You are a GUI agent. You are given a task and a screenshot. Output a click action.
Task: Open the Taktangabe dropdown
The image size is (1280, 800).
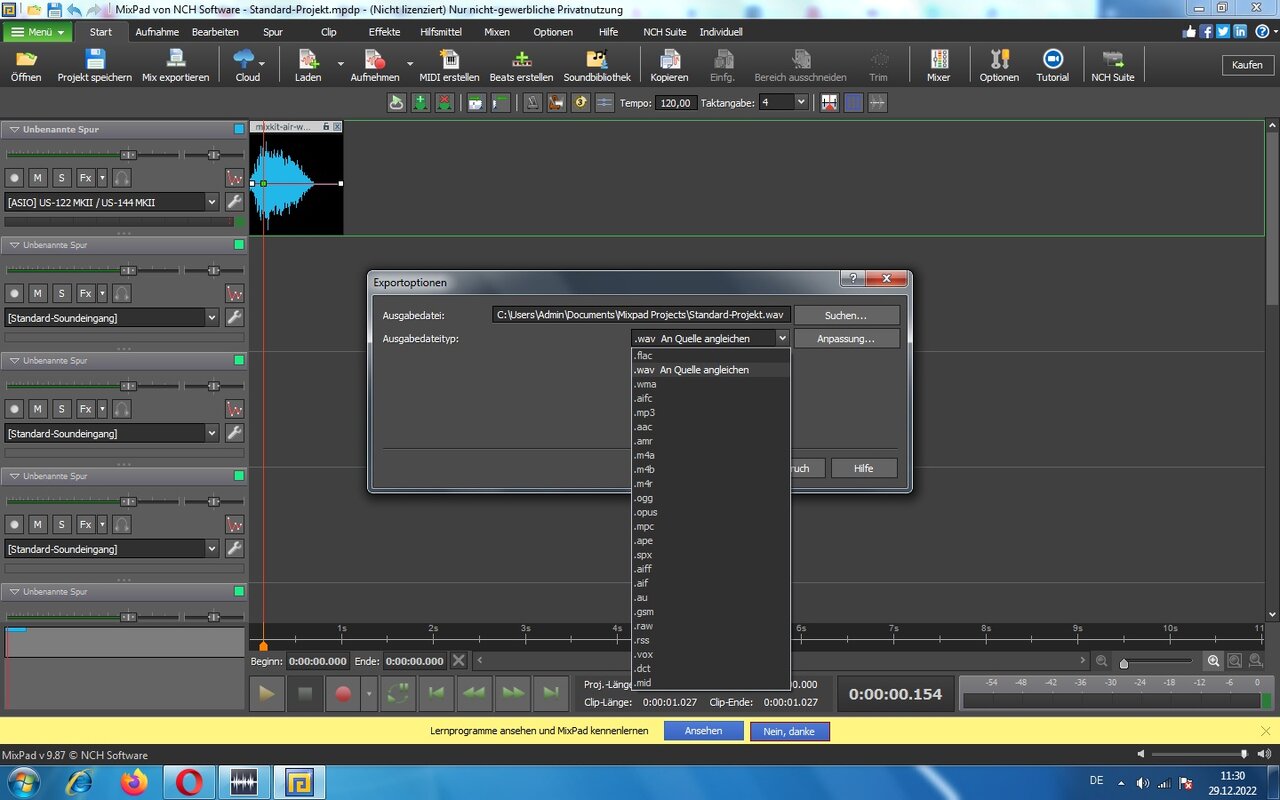[801, 102]
